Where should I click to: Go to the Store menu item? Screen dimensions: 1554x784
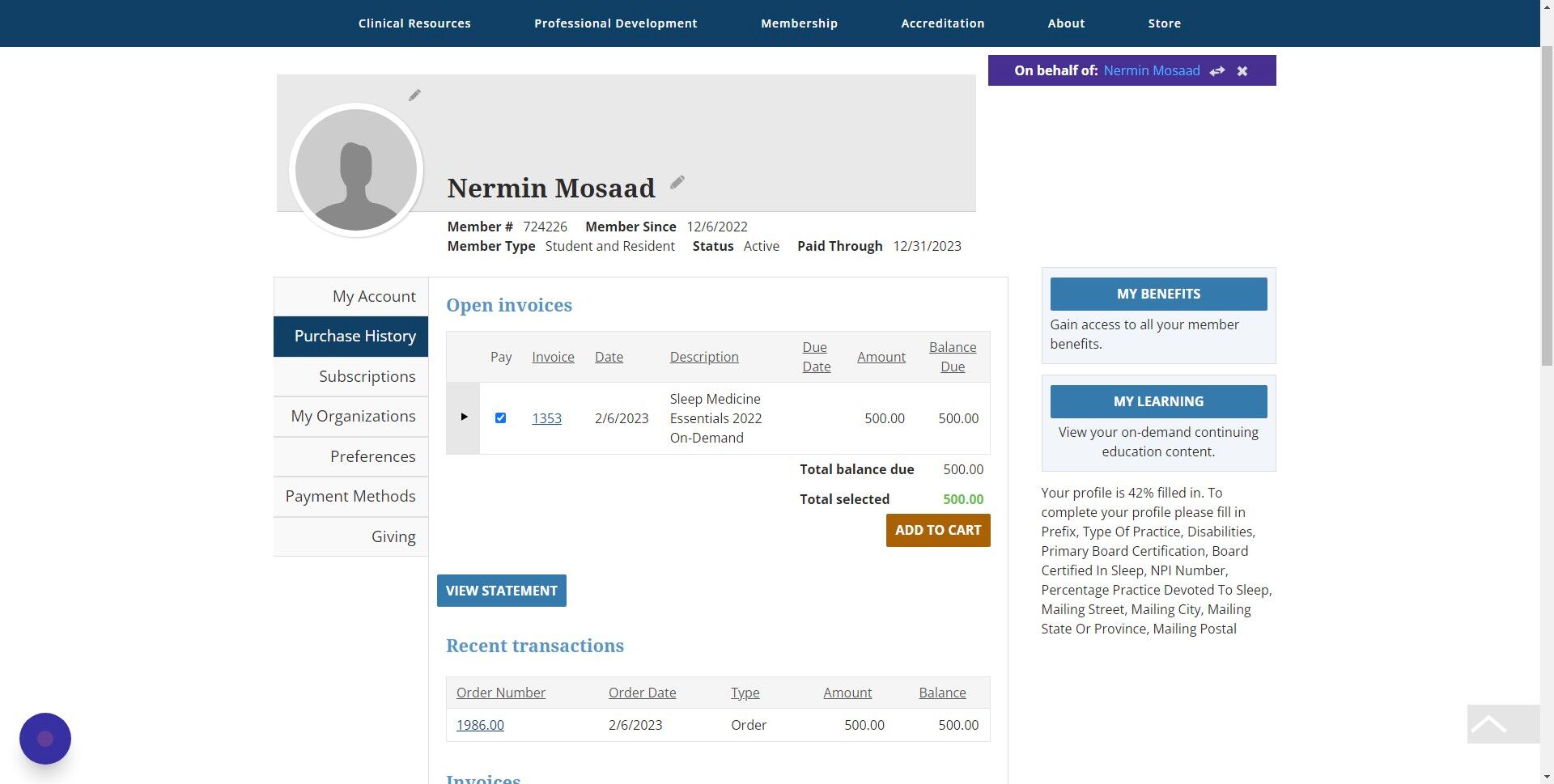1164,23
